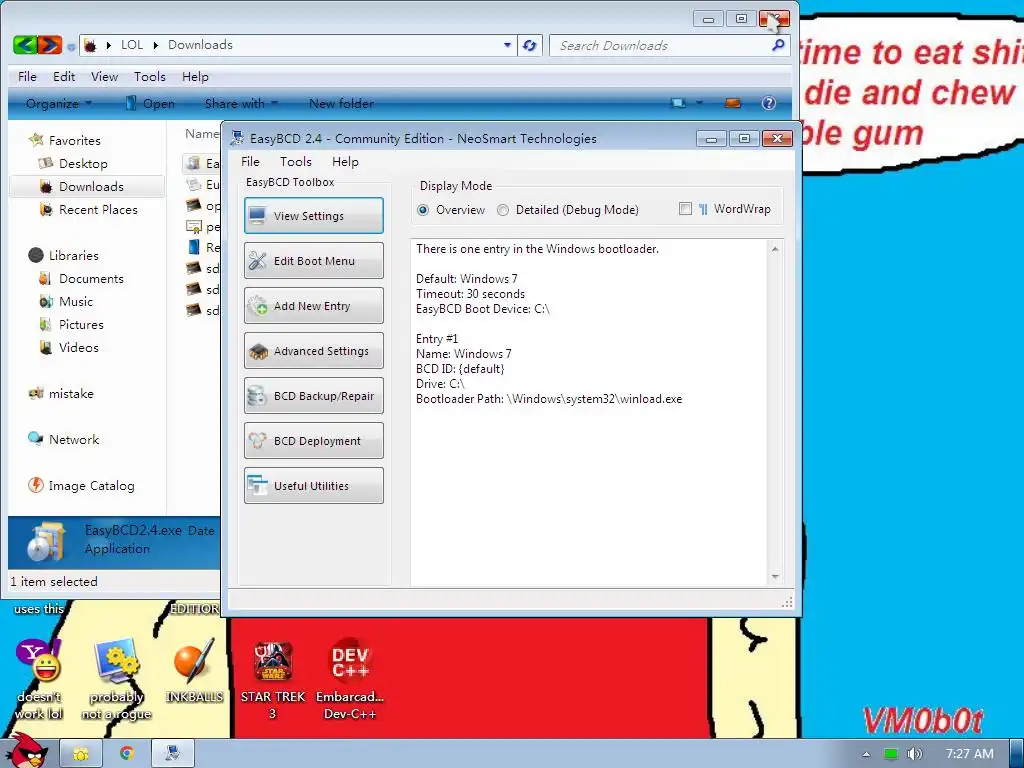This screenshot has height=768, width=1024.
Task: Click EasyBCD taskbar icon
Action: pos(172,754)
